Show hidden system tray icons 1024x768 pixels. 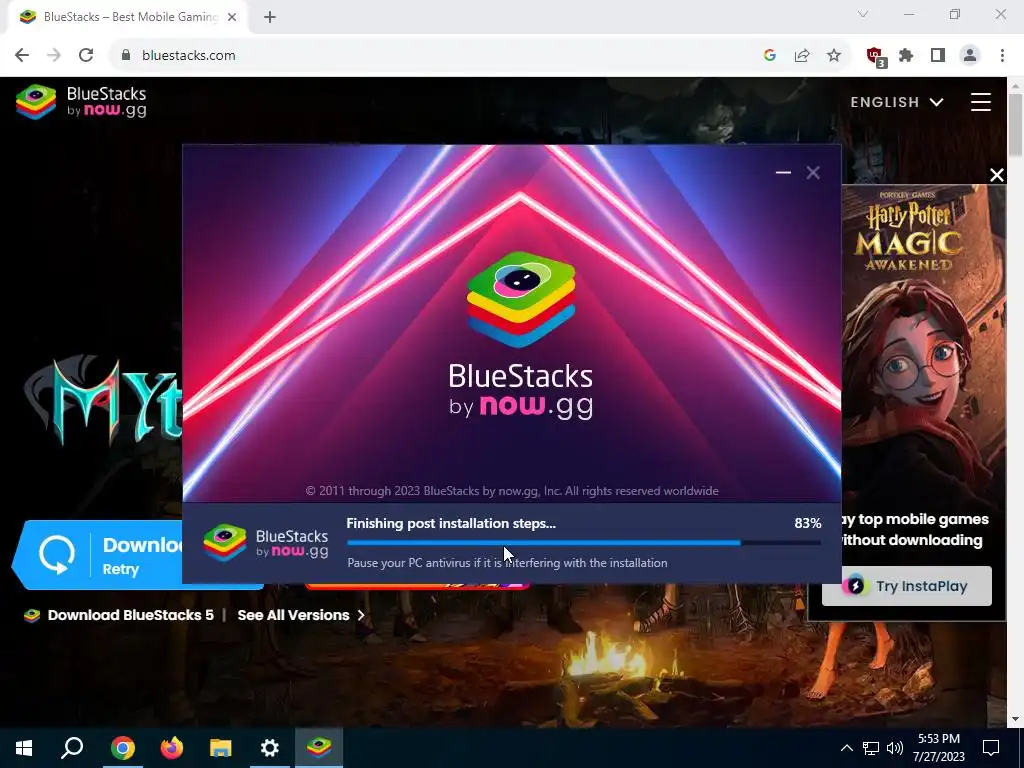tap(846, 748)
